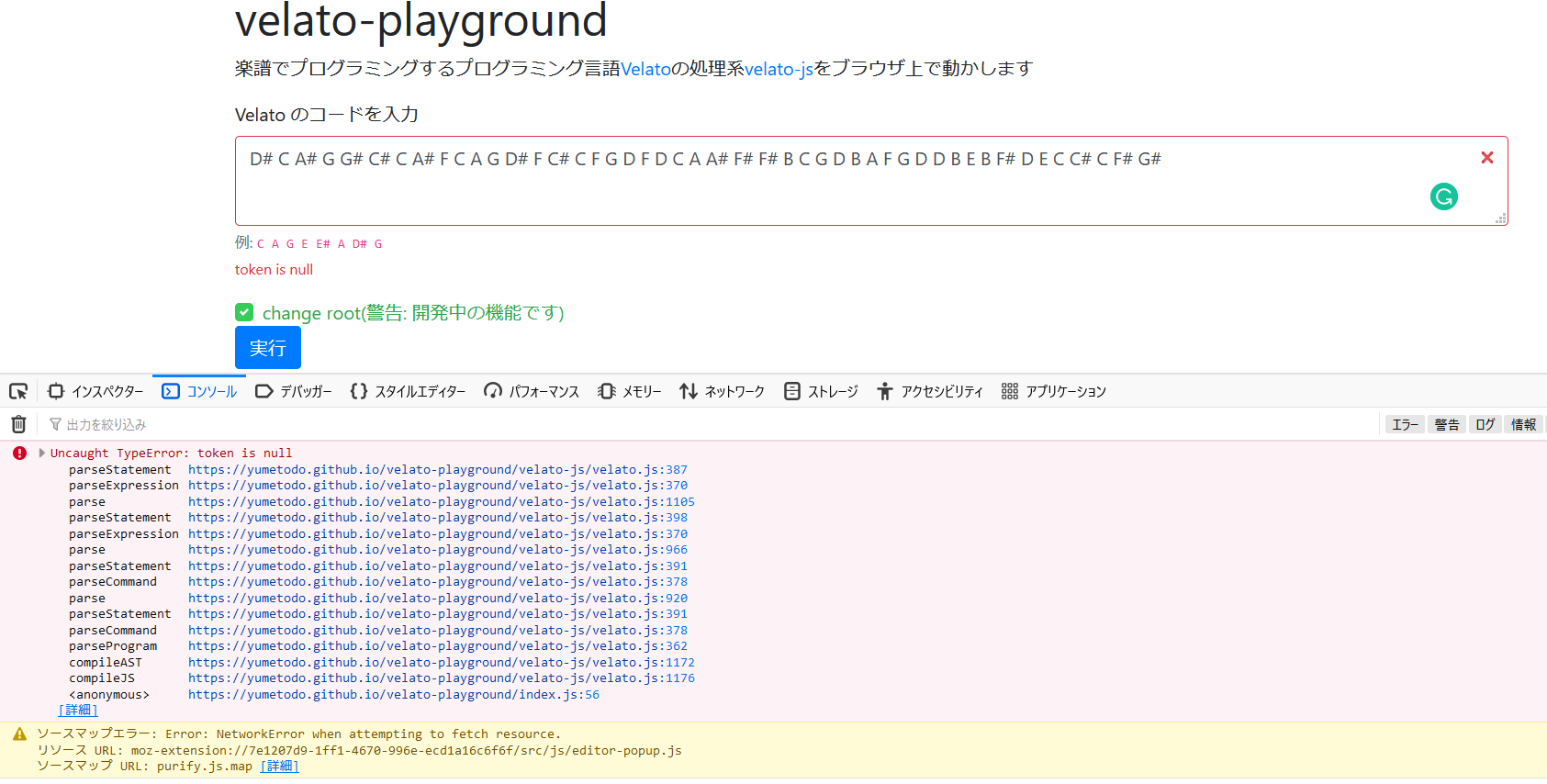The height and width of the screenshot is (784, 1547).
Task: Open velato.js:1105 source link
Action: (x=442, y=502)
